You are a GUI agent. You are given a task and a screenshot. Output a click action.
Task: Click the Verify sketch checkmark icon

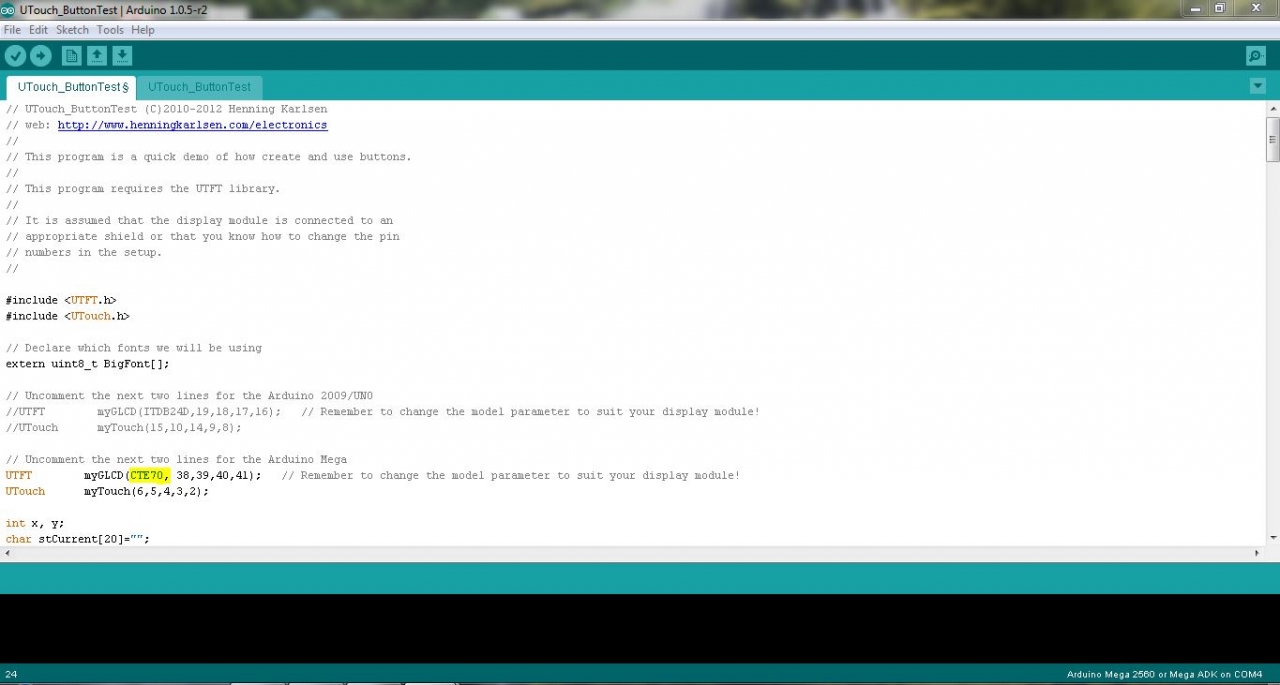point(15,56)
